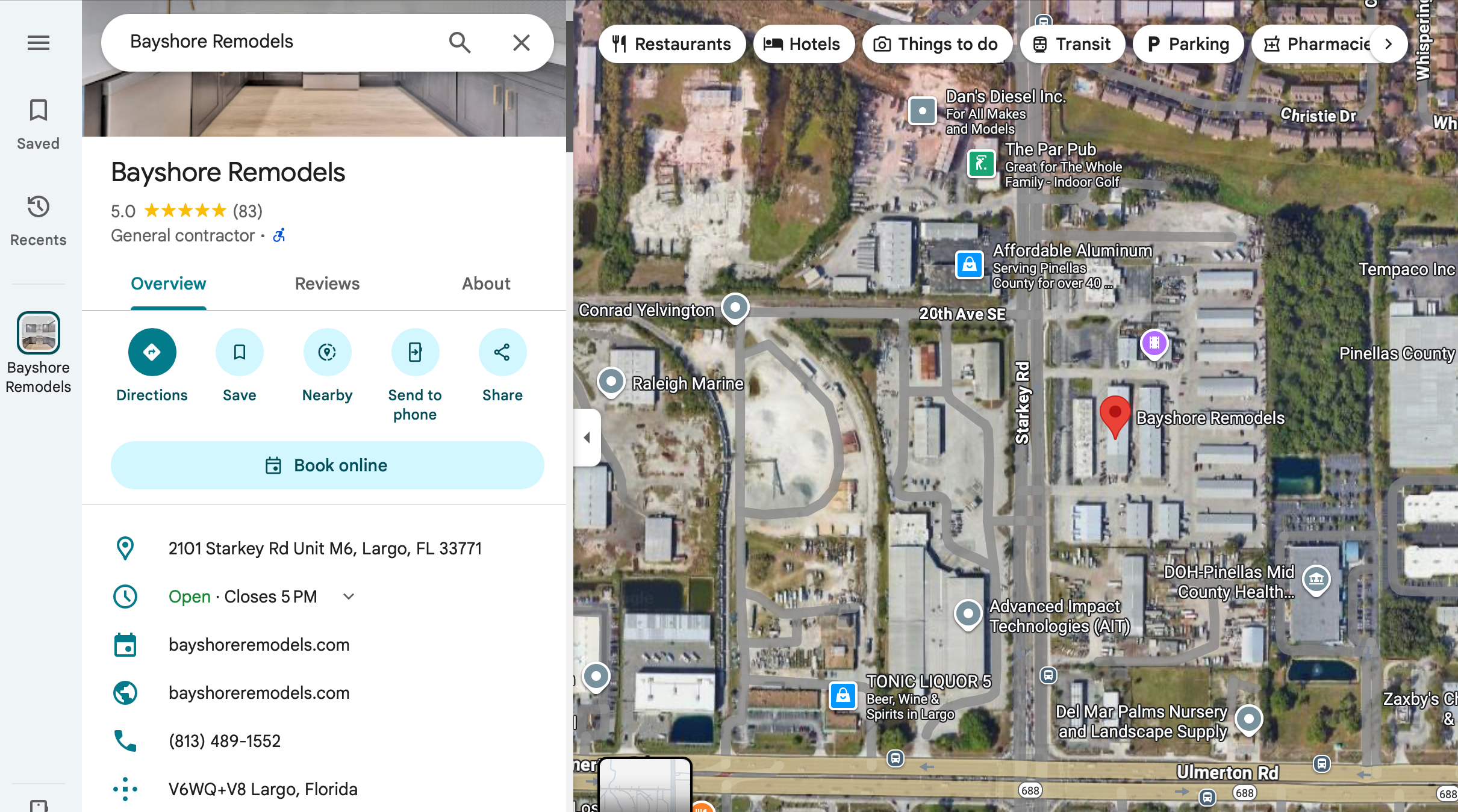
Task: Clear the Bayshore Remodels search
Action: tap(521, 43)
